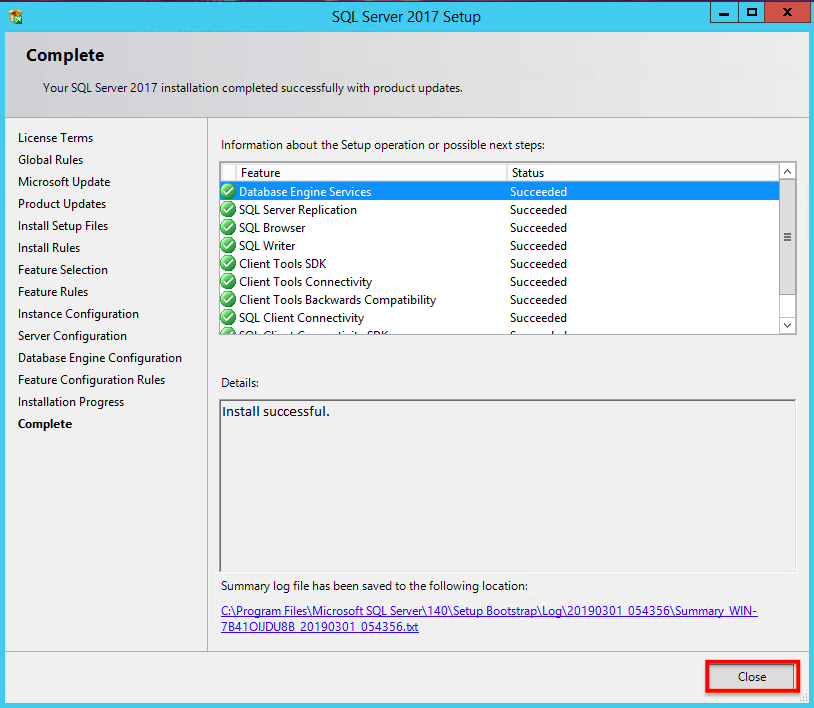The image size is (814, 708).
Task: Minimize the SQL Server 2017 Setup window
Action: pyautogui.click(x=724, y=12)
